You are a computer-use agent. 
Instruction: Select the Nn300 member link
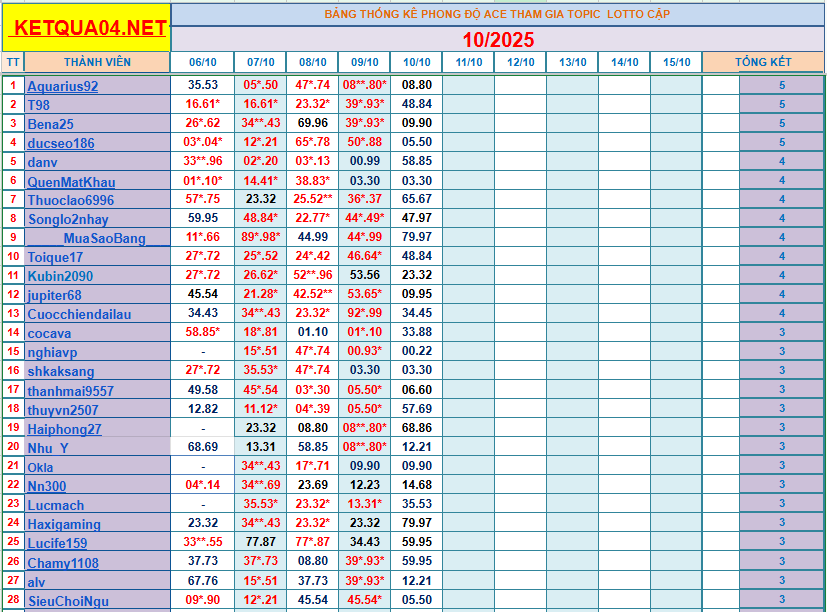(x=47, y=486)
